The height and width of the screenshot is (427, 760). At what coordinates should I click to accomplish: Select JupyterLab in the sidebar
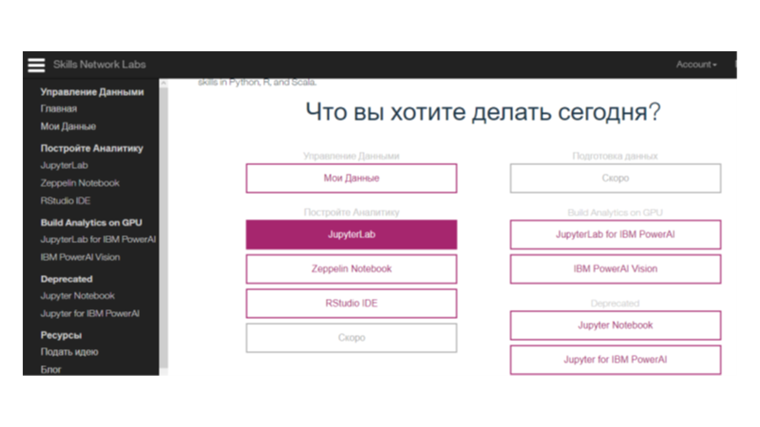64,165
